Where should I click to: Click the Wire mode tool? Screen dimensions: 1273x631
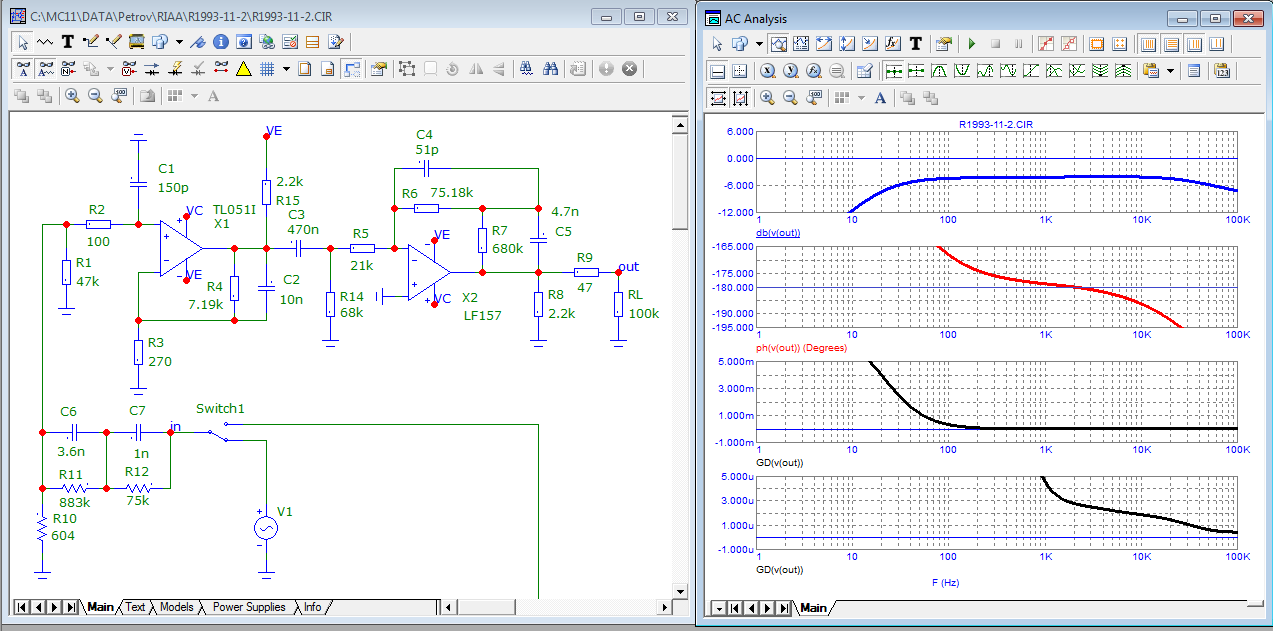coord(91,42)
